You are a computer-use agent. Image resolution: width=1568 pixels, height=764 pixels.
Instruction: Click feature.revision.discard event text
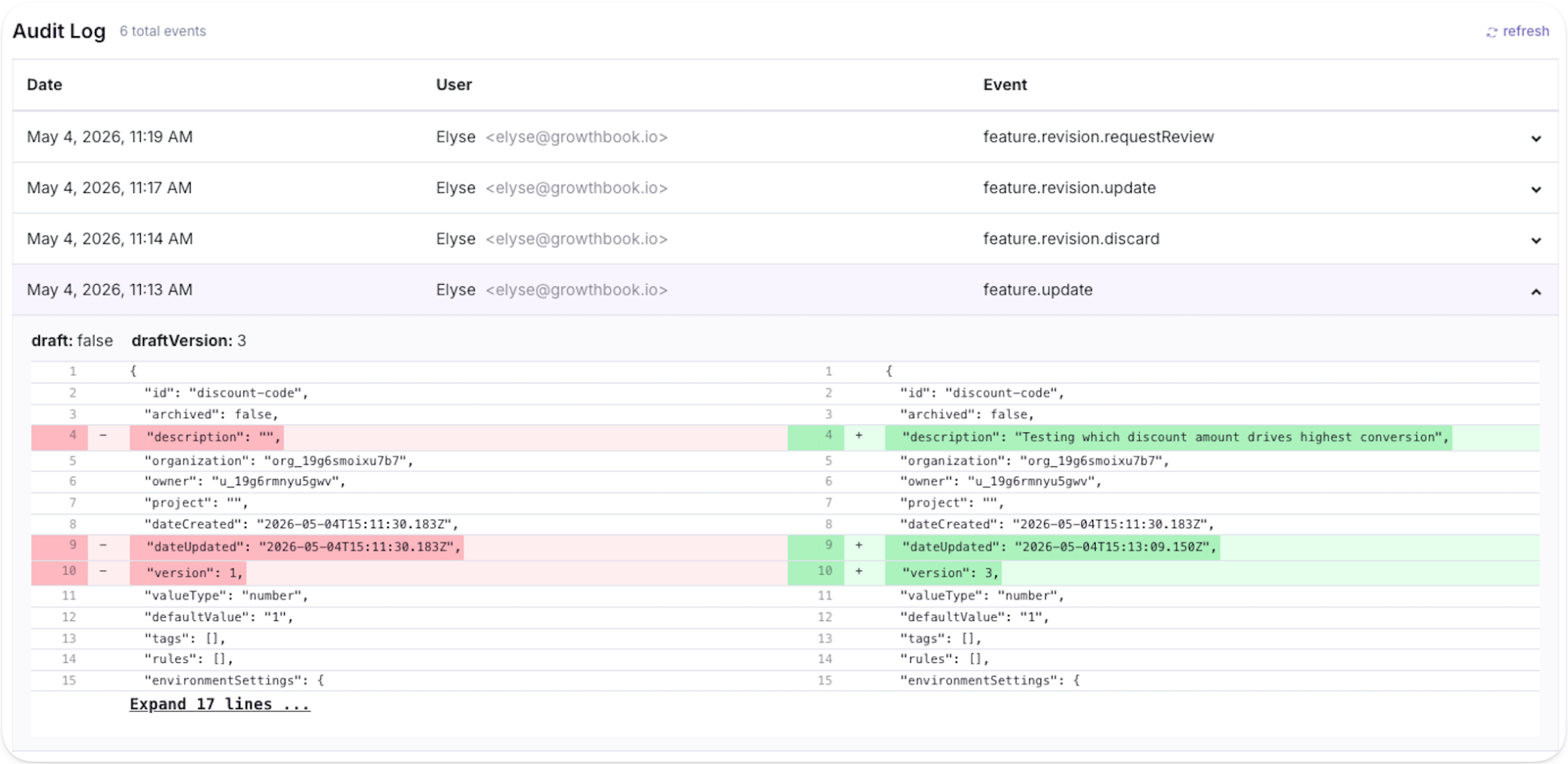pos(1071,239)
